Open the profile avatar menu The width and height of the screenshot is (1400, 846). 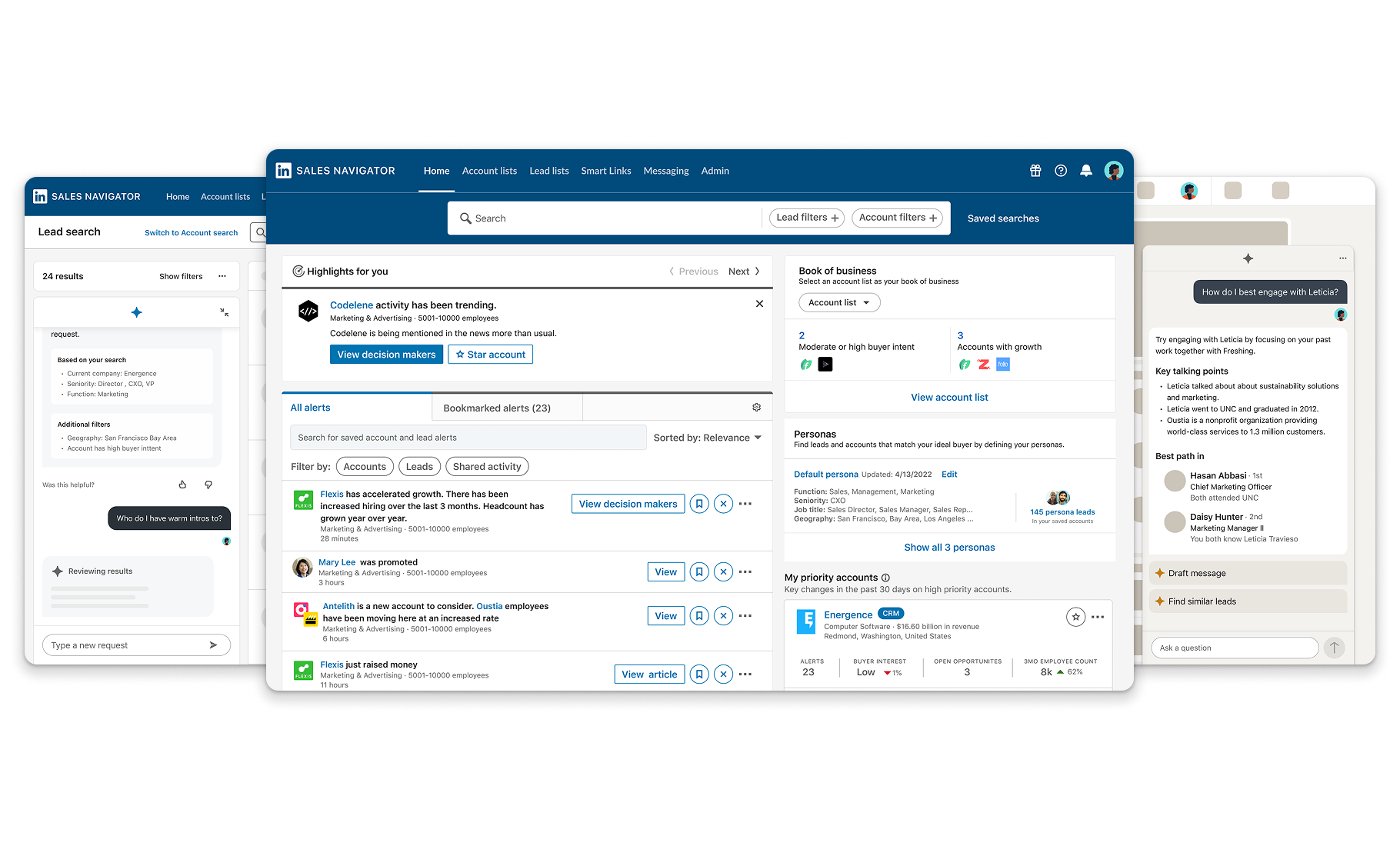coord(1113,171)
